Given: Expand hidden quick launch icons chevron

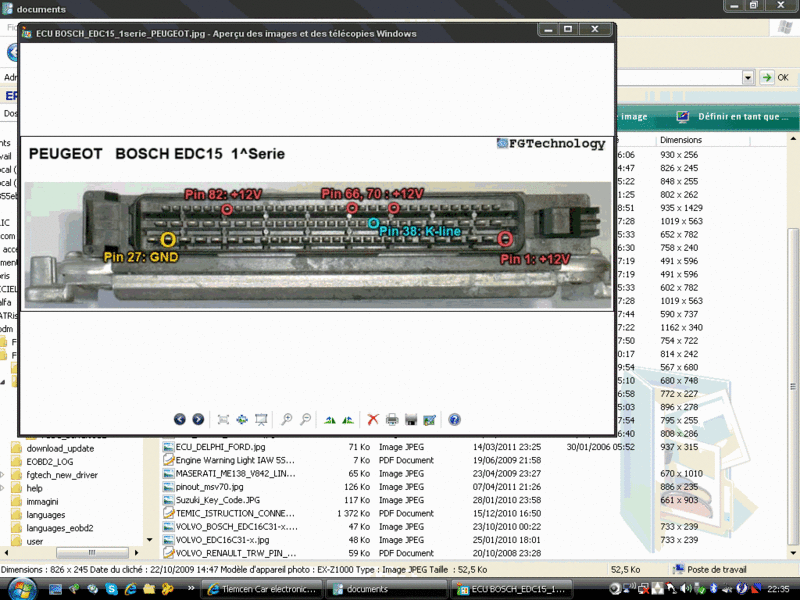Looking at the screenshot, I should (191, 588).
